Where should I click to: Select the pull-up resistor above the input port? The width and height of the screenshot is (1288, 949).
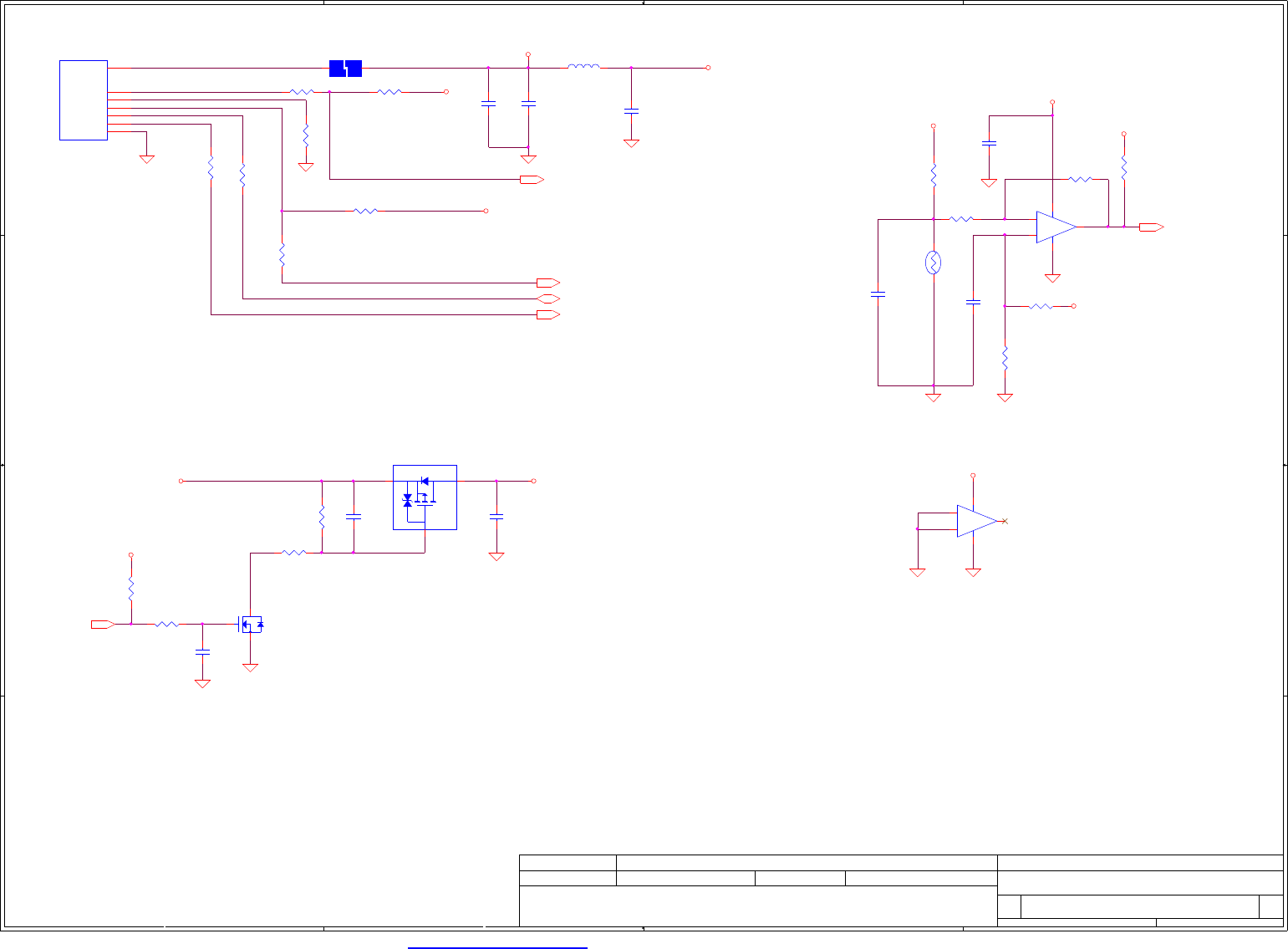coord(131,589)
